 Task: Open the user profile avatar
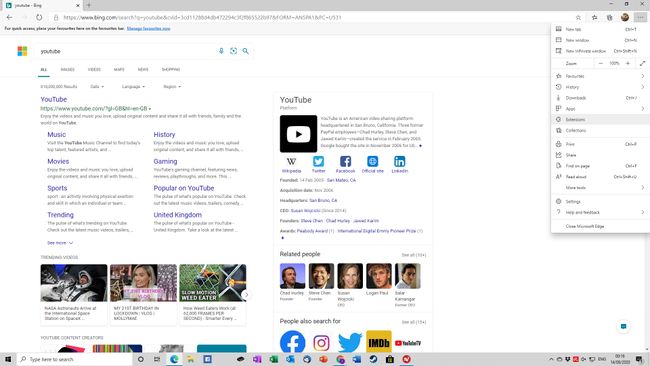click(625, 17)
